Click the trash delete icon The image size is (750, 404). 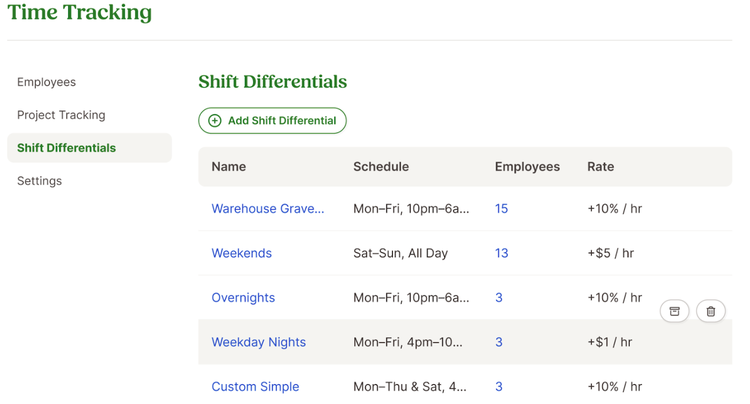pyautogui.click(x=711, y=311)
